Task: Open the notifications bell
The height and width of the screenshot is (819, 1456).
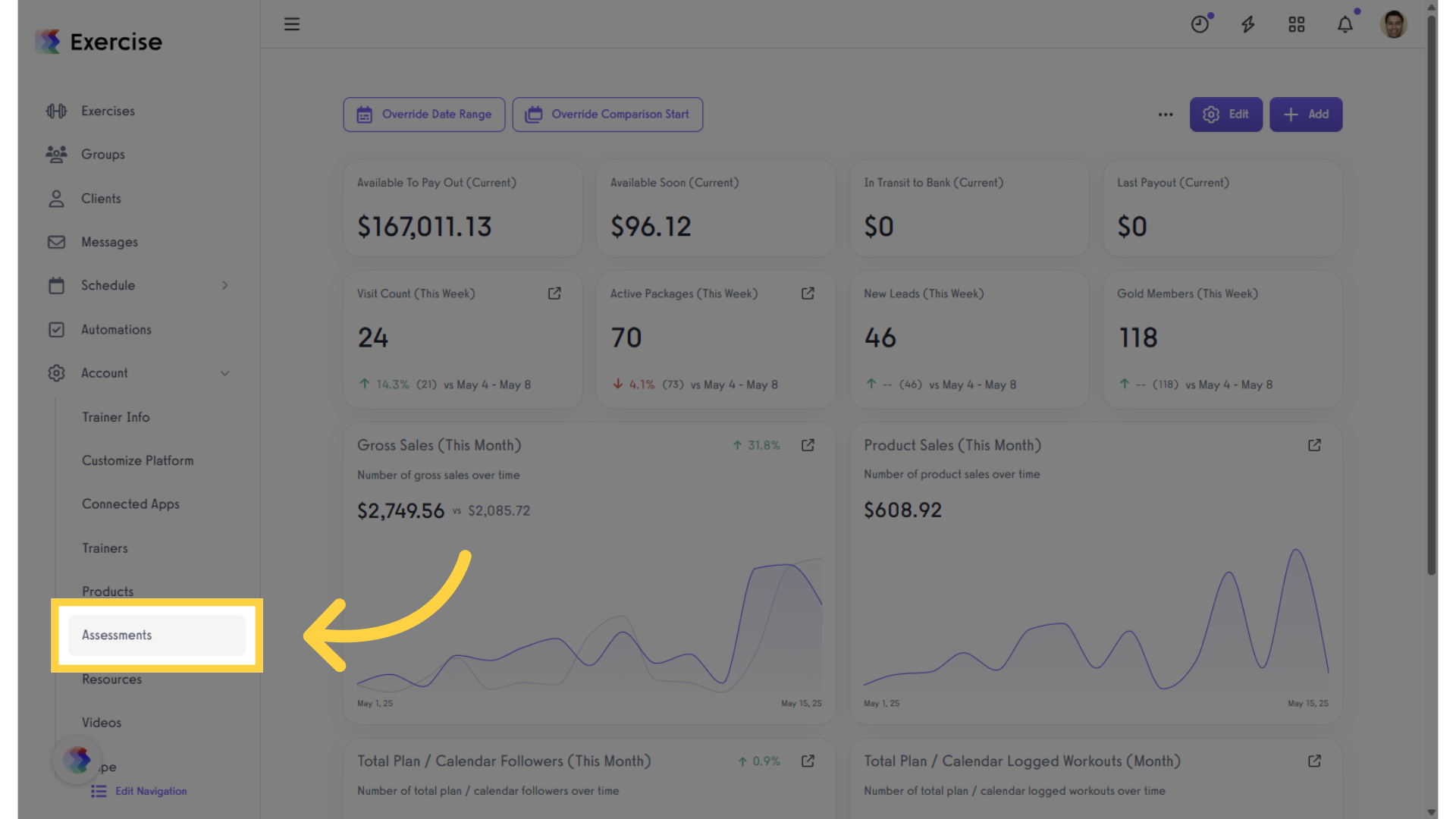Action: 1345,24
